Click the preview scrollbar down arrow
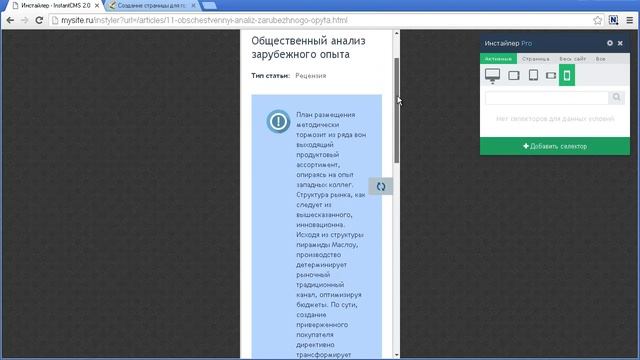Viewport: 640px width, 360px height. 396,355
